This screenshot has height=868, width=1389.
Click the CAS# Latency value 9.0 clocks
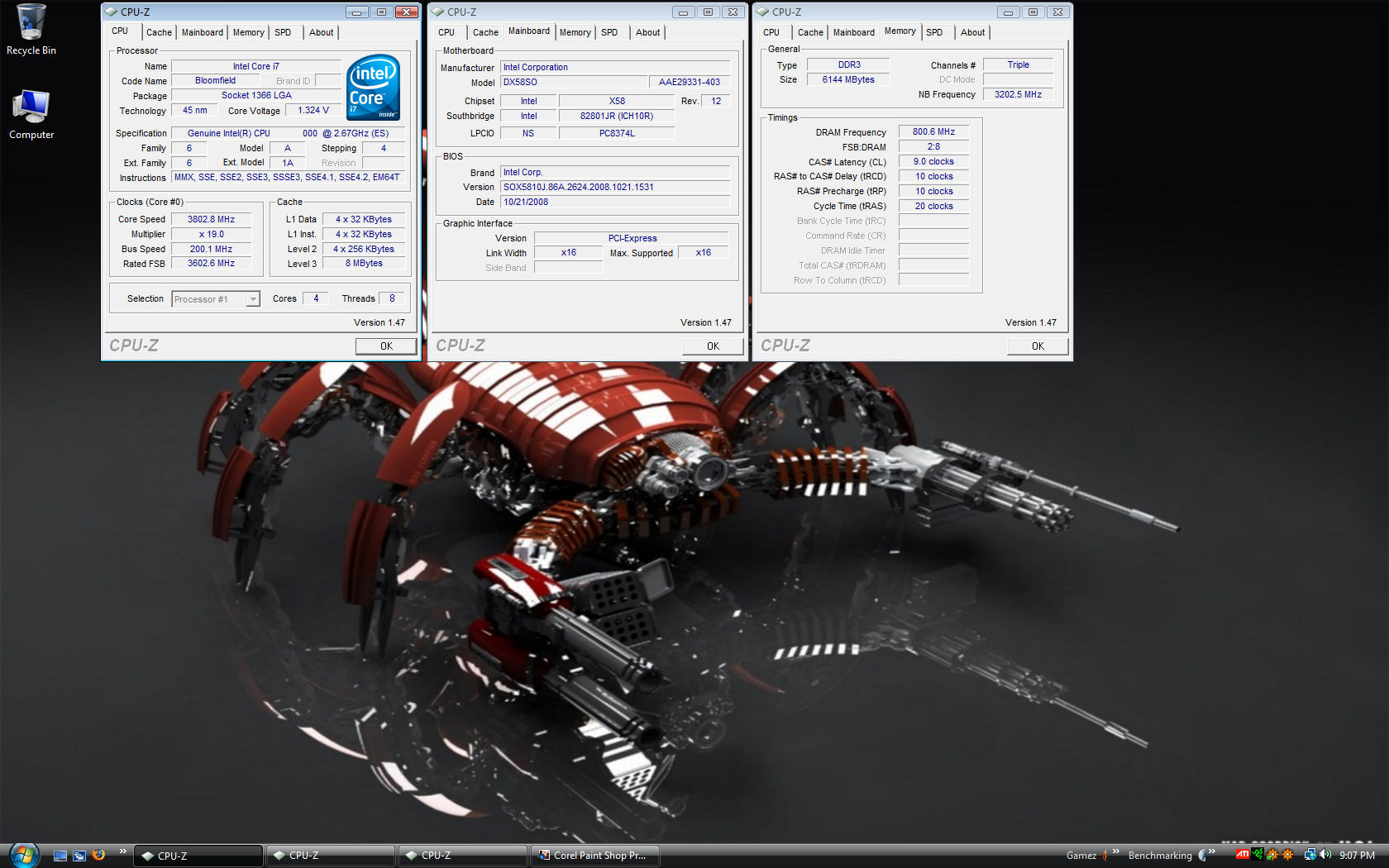coord(933,161)
